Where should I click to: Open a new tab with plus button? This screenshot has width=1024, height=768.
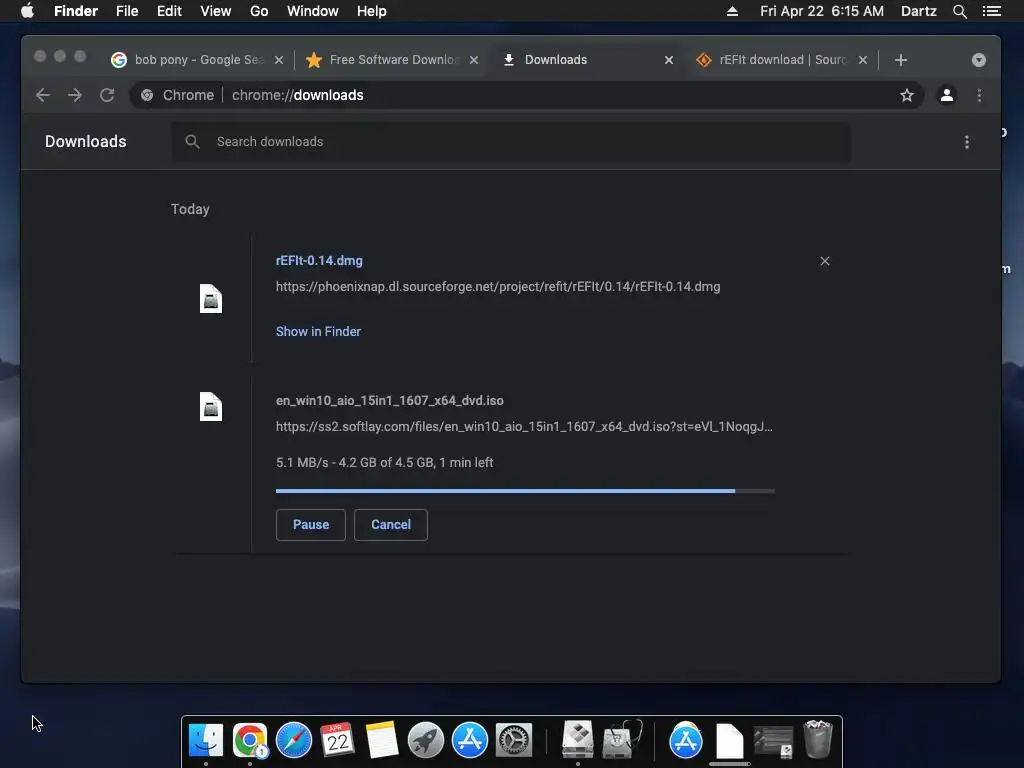click(901, 60)
